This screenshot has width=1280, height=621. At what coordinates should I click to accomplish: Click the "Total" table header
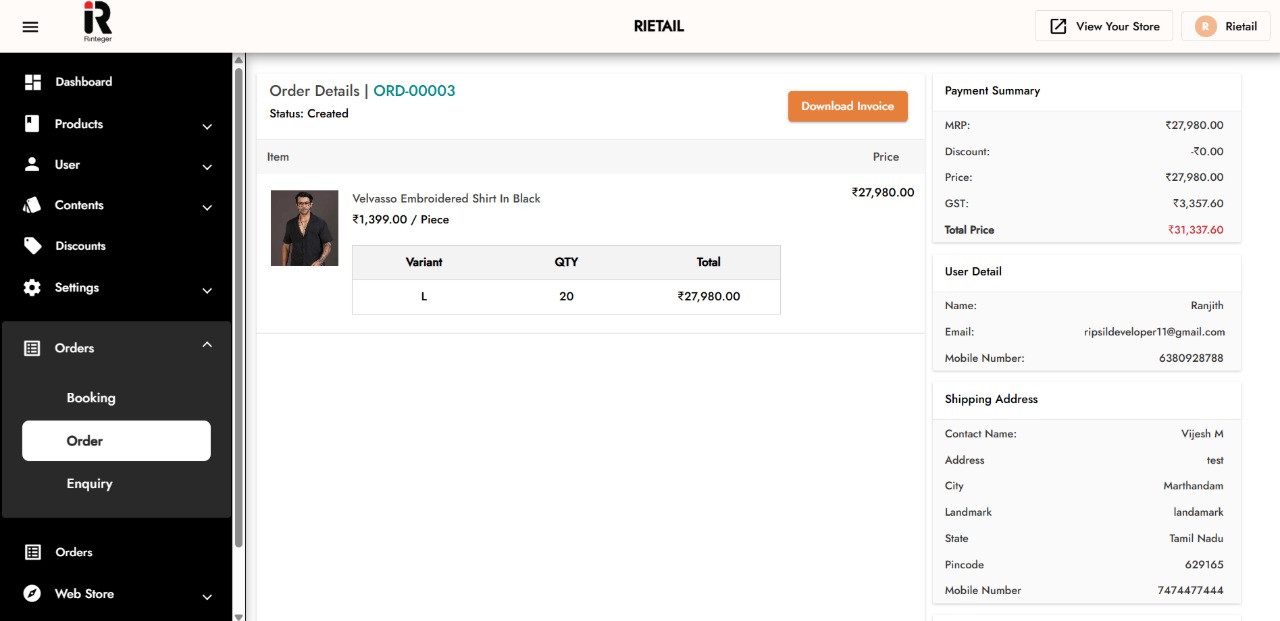(709, 262)
